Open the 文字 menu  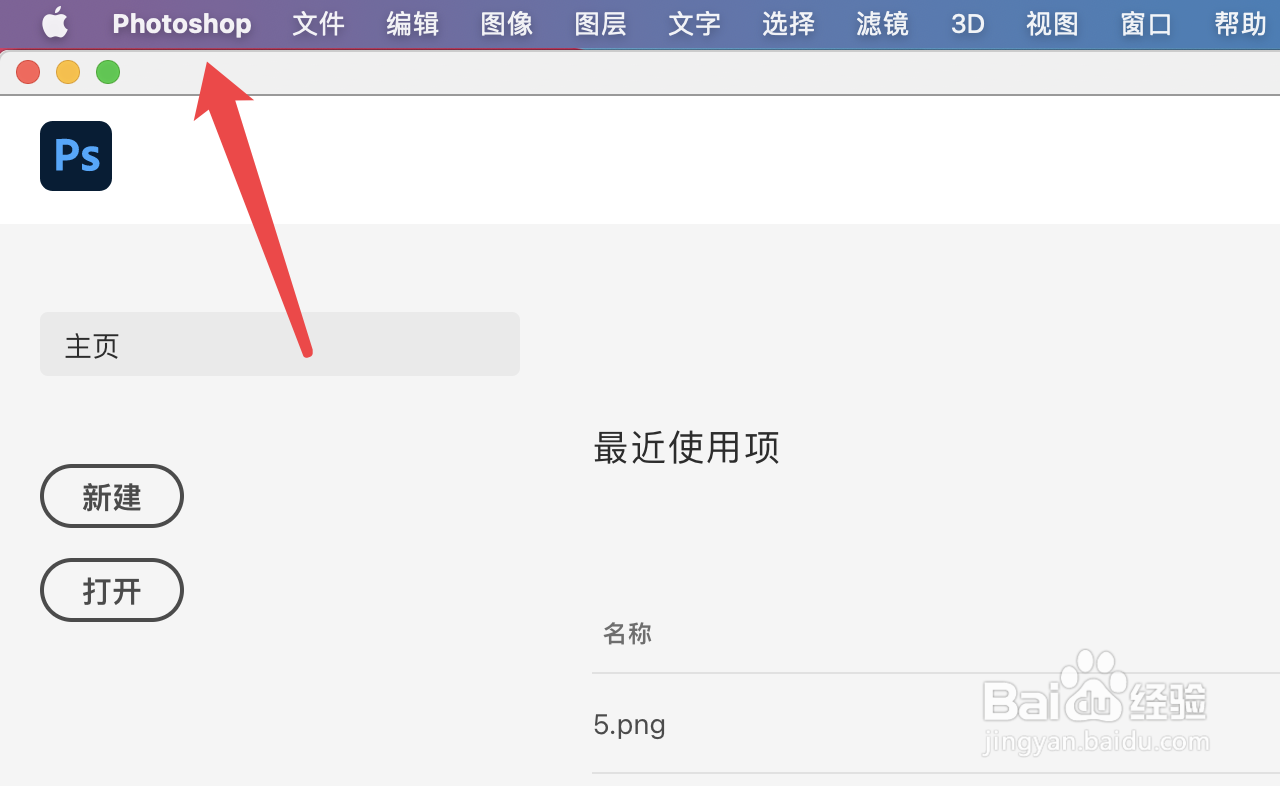click(694, 24)
